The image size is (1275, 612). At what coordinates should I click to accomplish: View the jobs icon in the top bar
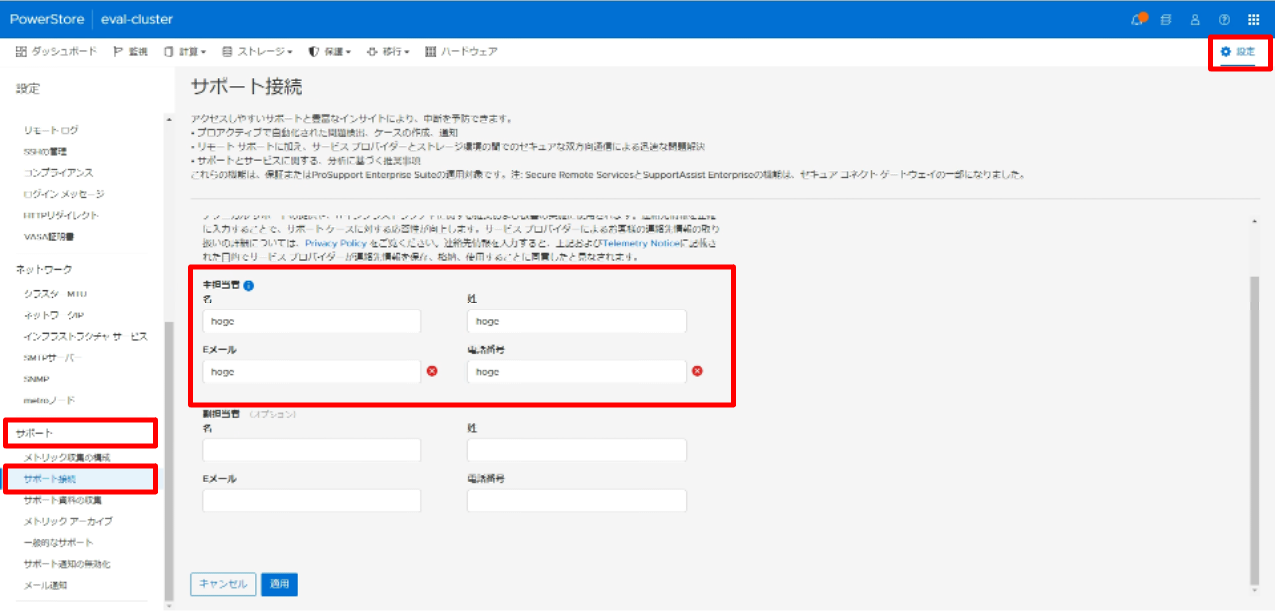click(1166, 19)
